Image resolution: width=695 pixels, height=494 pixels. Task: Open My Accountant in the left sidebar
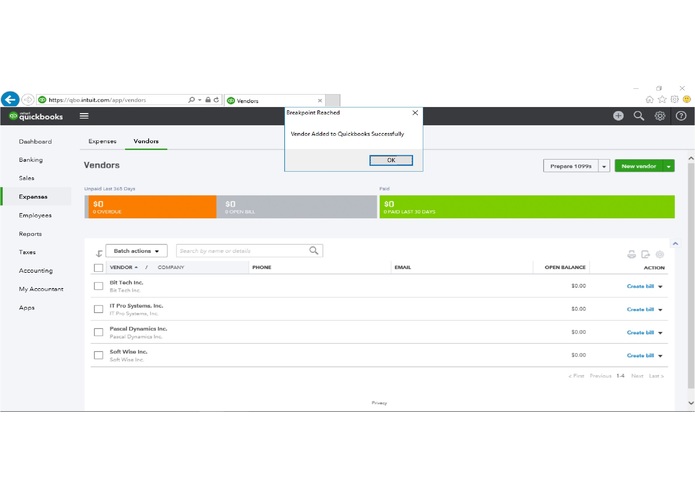pos(41,289)
